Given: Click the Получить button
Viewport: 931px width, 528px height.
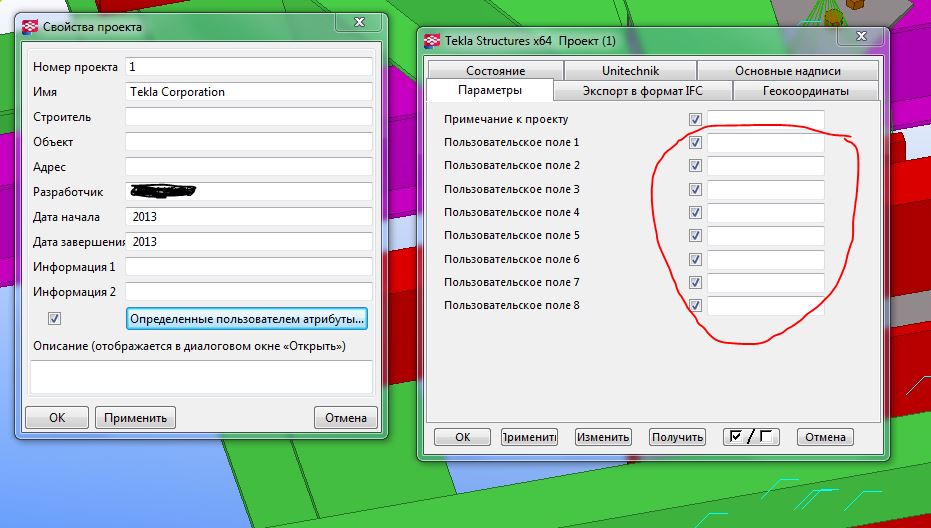Looking at the screenshot, I should (x=677, y=437).
